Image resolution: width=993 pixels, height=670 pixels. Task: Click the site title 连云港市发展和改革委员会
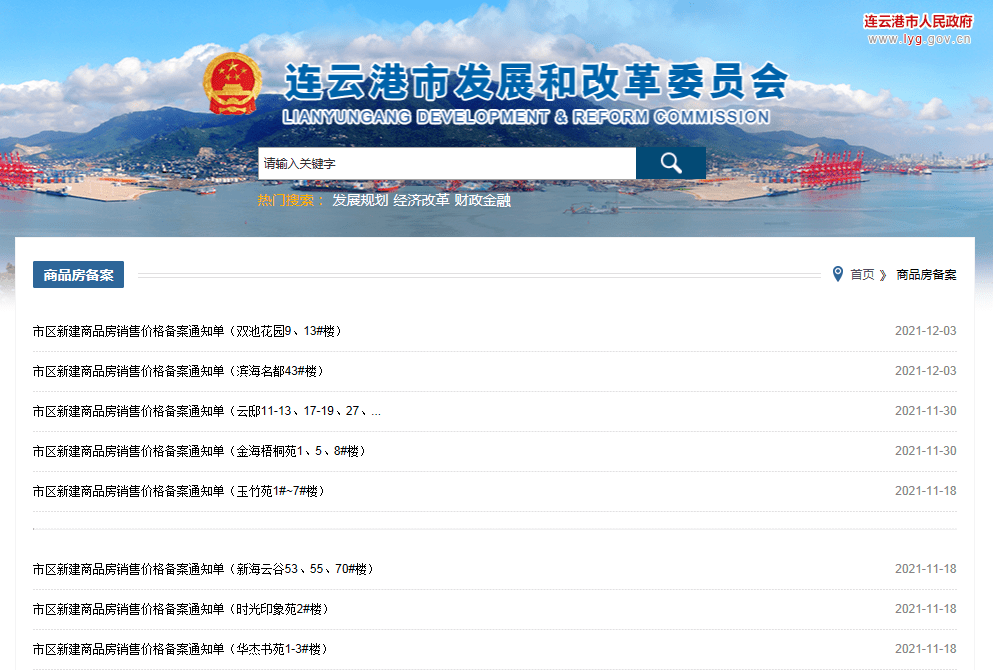(x=536, y=82)
